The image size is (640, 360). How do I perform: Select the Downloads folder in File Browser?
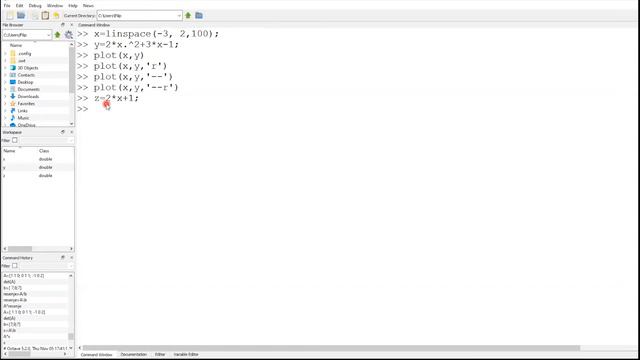(x=28, y=96)
